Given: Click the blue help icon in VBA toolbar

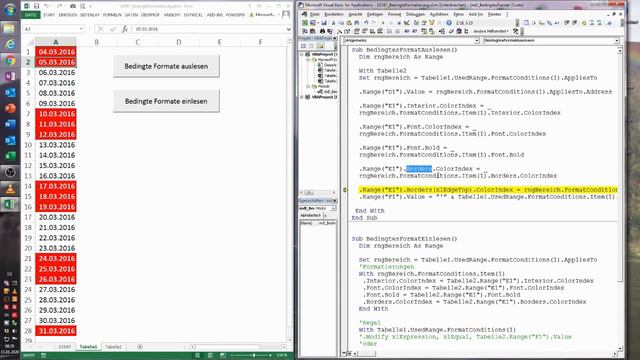Looking at the screenshot, I should click(x=449, y=23).
